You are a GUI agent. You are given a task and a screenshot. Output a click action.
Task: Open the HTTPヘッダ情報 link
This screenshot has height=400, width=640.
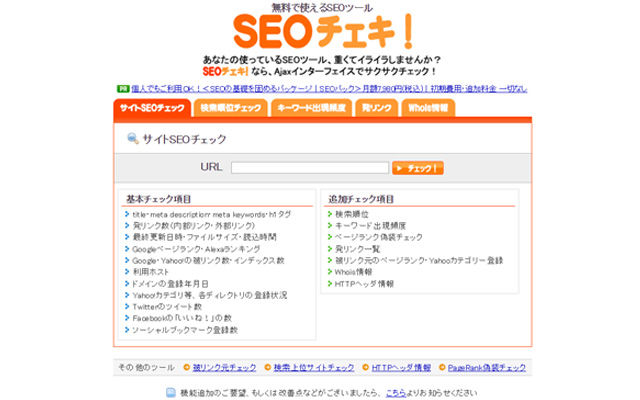pyautogui.click(x=401, y=368)
